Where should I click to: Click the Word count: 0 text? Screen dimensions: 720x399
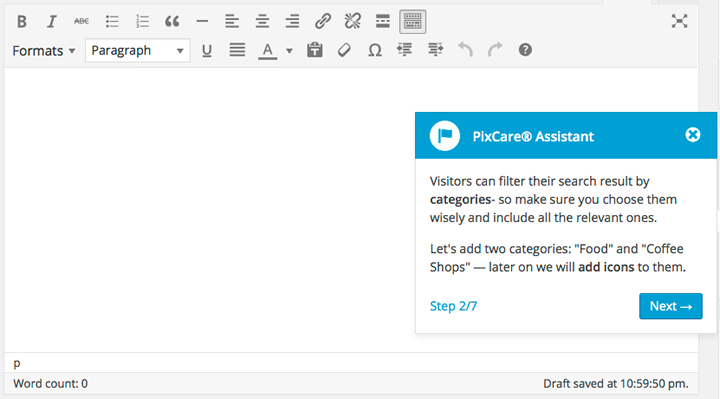[x=51, y=384]
